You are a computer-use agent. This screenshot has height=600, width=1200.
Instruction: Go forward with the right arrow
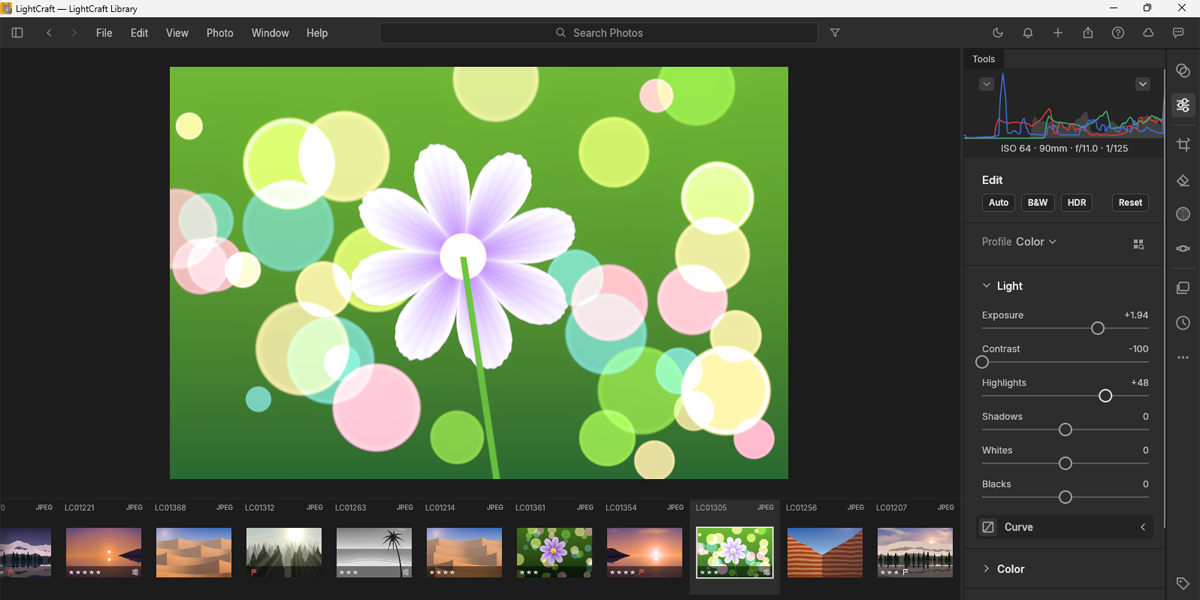[x=74, y=33]
